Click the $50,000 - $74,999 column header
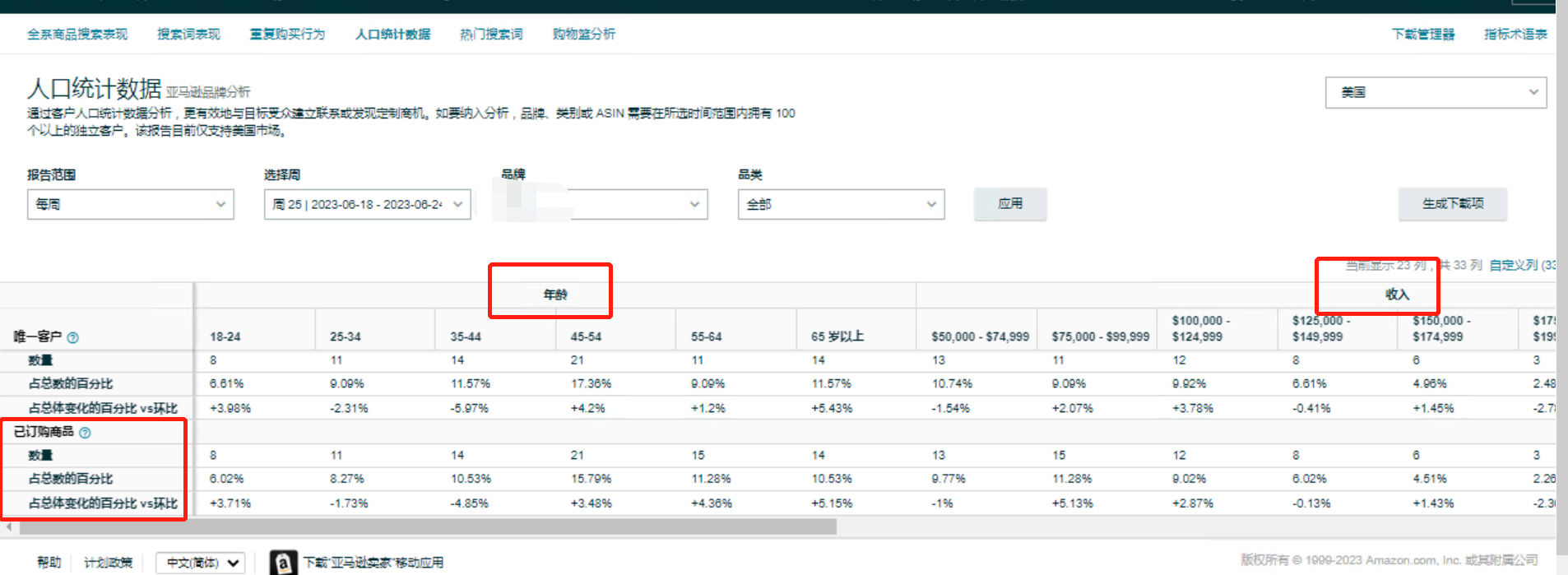Viewport: 1568px width, 575px height. pyautogui.click(x=981, y=337)
